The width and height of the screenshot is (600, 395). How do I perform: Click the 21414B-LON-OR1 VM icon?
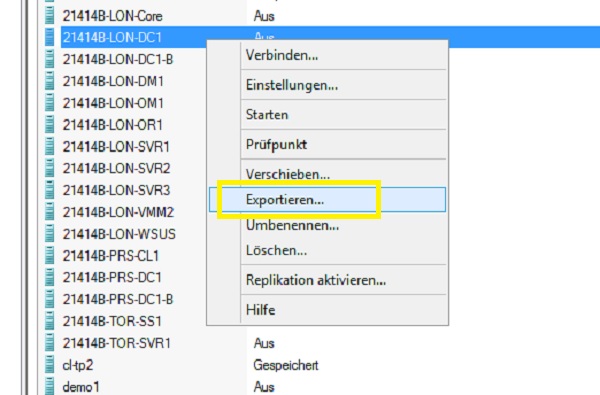tap(49, 125)
